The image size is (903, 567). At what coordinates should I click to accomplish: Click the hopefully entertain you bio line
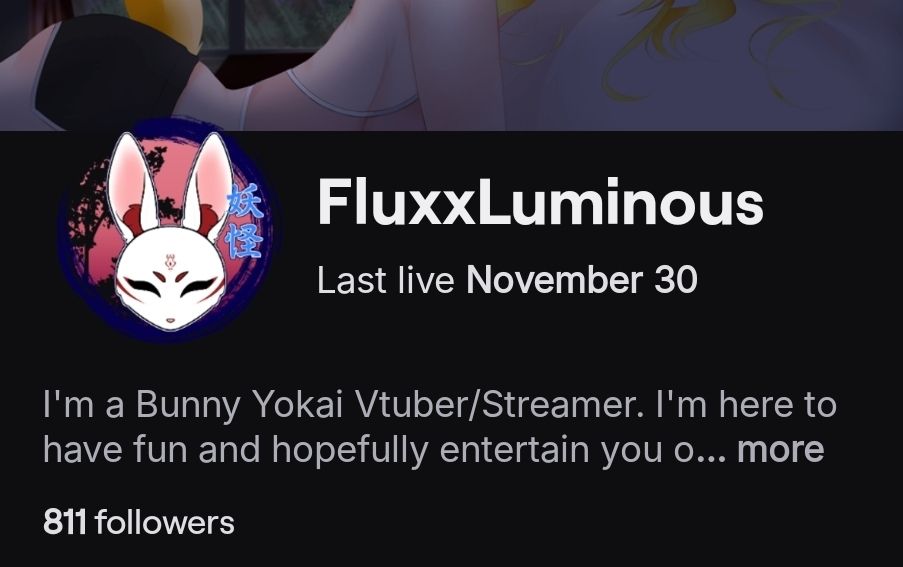(x=434, y=450)
